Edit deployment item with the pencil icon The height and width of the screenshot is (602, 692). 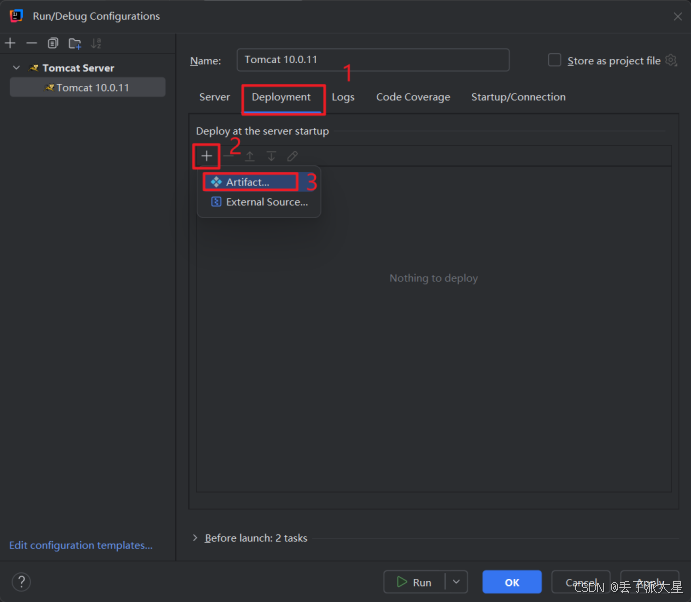292,156
